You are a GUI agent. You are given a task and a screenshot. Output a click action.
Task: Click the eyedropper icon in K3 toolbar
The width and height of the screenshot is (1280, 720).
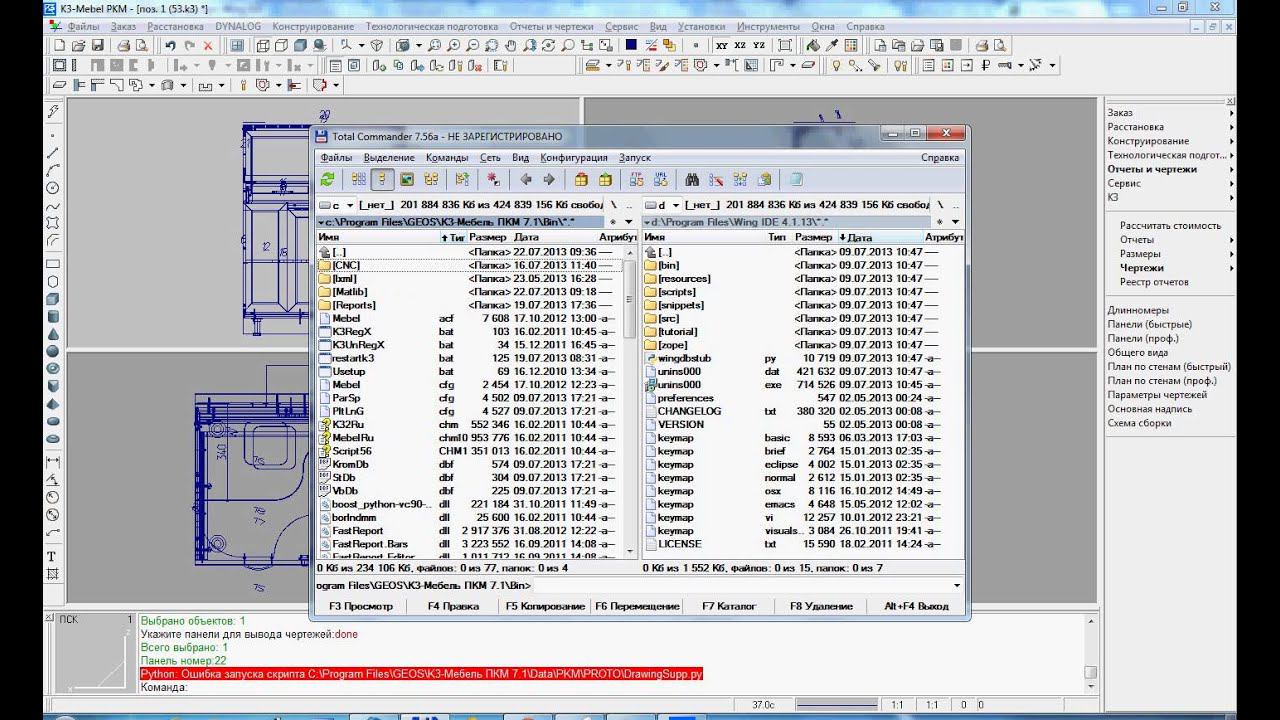click(832, 45)
